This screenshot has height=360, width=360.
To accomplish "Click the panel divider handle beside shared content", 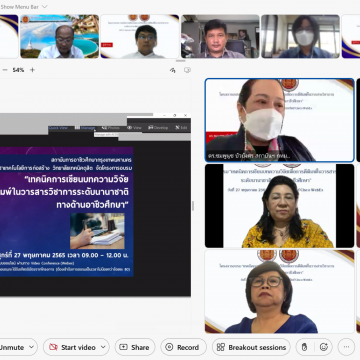I will click(x=193, y=206).
